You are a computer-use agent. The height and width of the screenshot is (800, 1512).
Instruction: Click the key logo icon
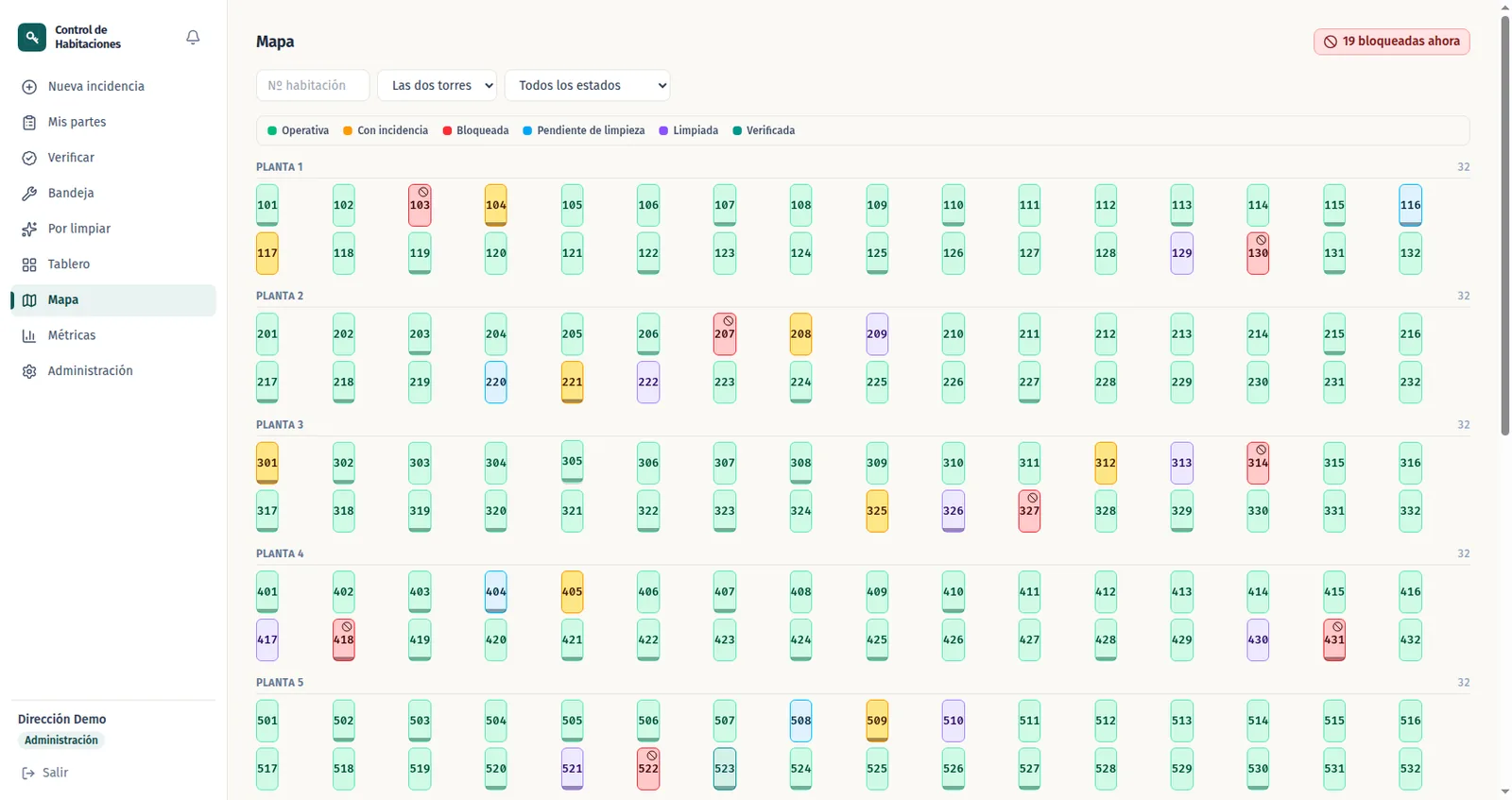point(31,37)
